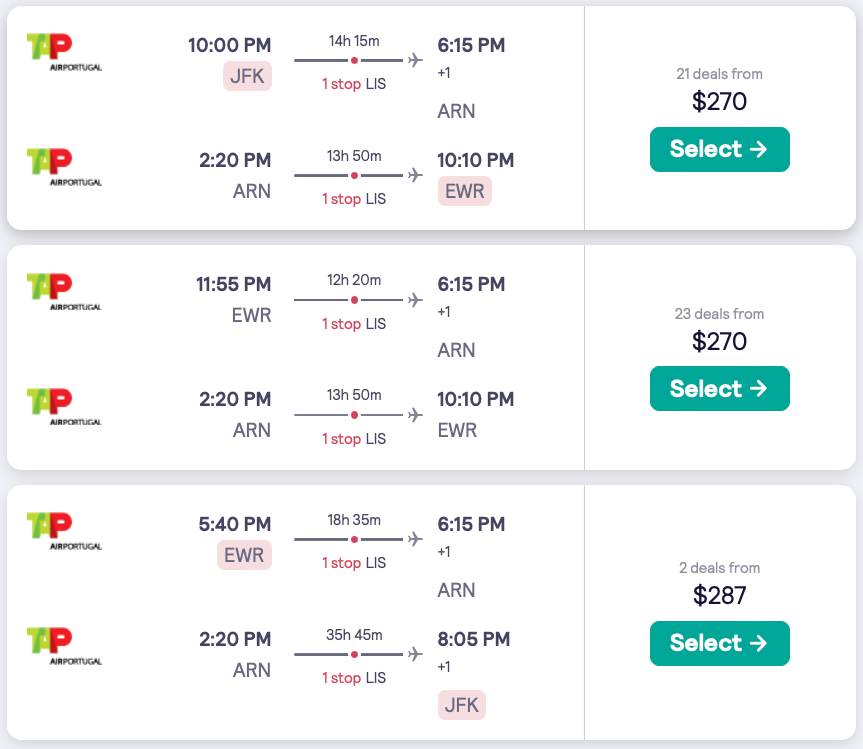Click airplane icon on 12h 20m flight
Viewport: 863px width, 749px height.
coord(416,300)
